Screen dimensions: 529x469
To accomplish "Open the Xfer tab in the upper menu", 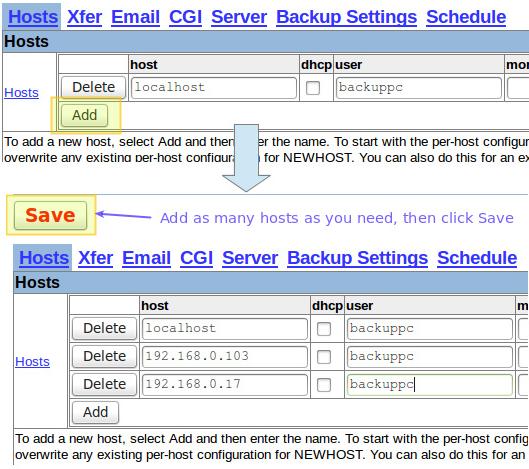I will tap(84, 17).
